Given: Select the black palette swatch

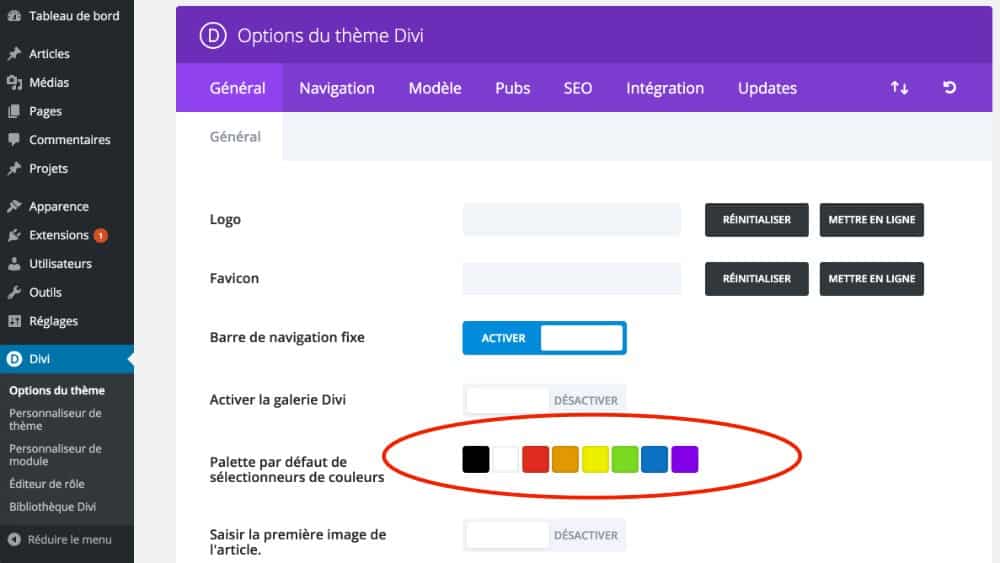Looking at the screenshot, I should (476, 460).
